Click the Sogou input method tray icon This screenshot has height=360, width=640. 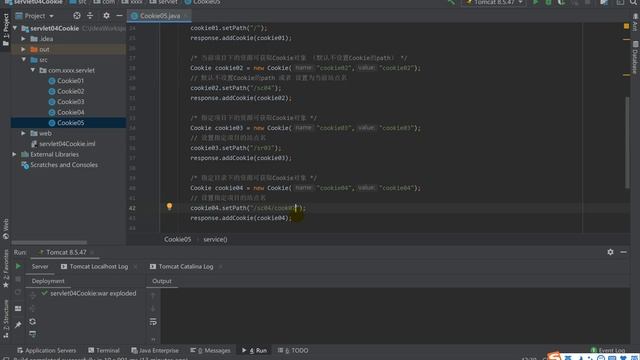point(554,356)
